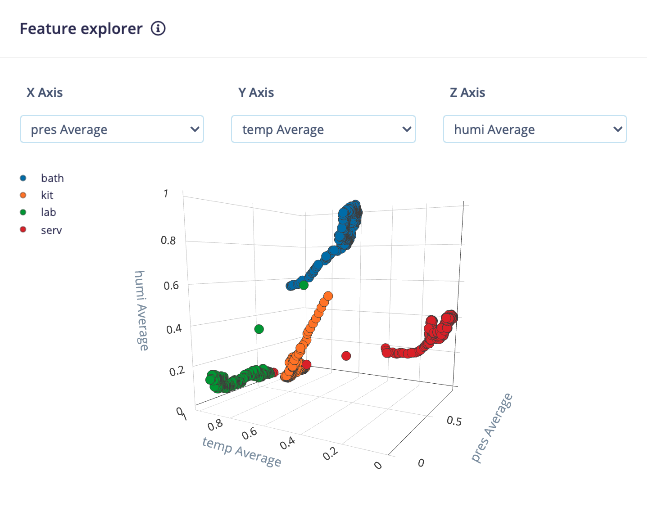Click the info icon beside Feature explorer

pos(158,28)
